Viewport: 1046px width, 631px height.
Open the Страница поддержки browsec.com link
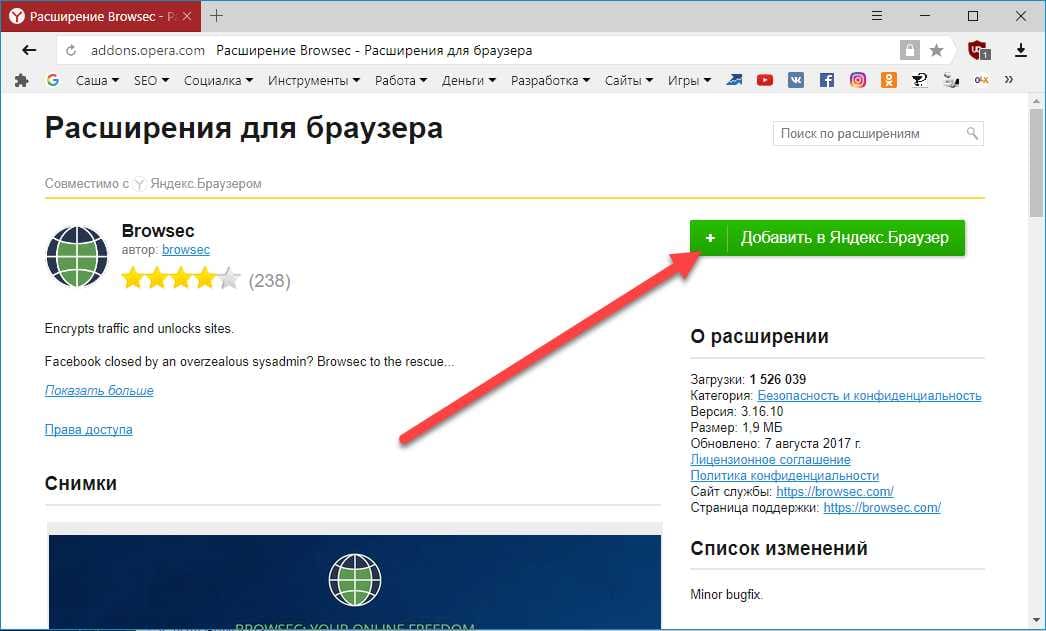(882, 508)
